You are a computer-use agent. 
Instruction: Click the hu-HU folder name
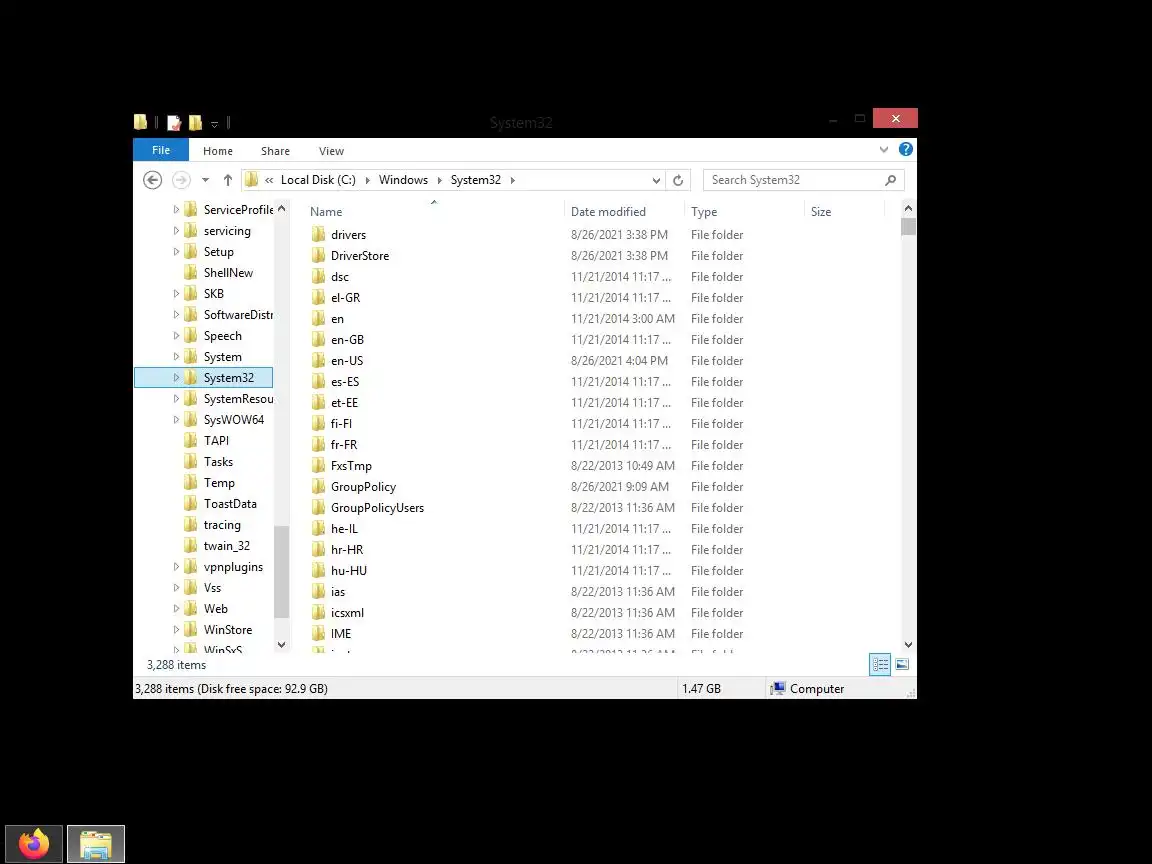(348, 571)
